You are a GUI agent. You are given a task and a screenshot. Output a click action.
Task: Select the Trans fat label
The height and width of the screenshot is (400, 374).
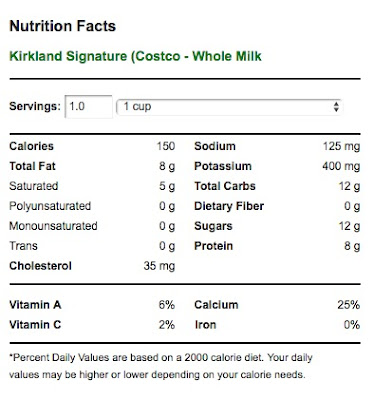coord(23,246)
